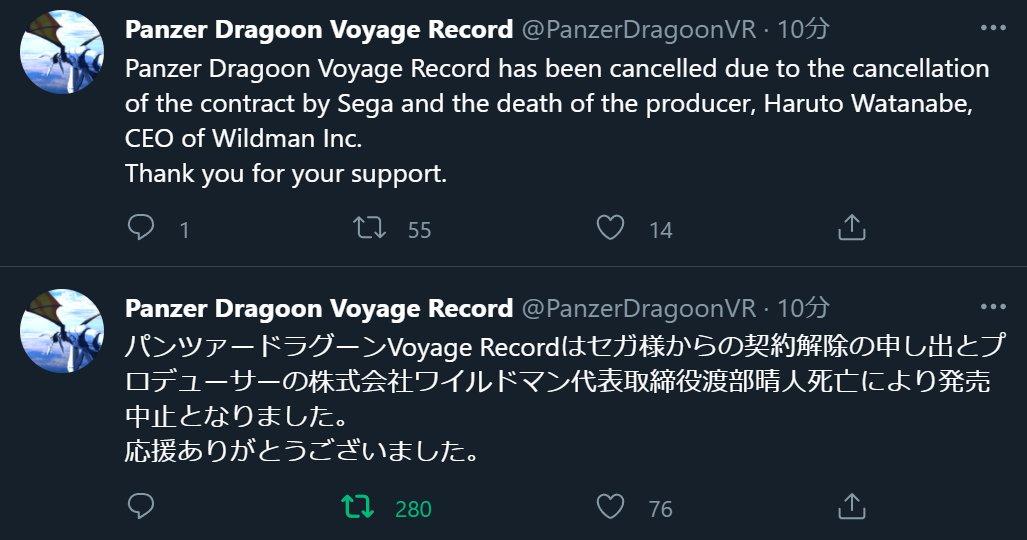The image size is (1027, 540).
Task: Open Panzer Dragoon Voyage Record name, first tweet
Action: pyautogui.click(x=318, y=30)
